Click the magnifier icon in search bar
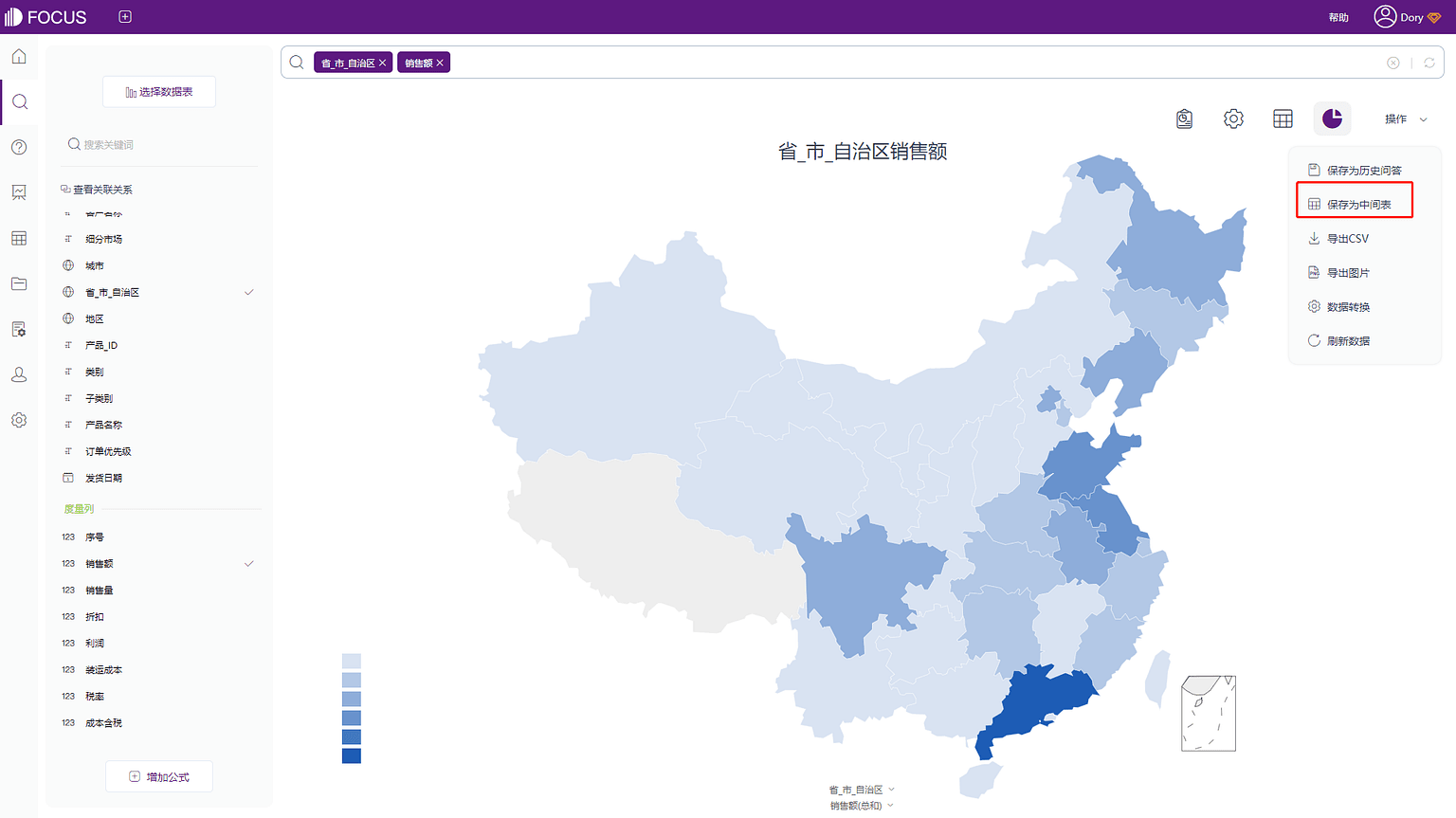This screenshot has height=818, width=1456. [x=297, y=63]
